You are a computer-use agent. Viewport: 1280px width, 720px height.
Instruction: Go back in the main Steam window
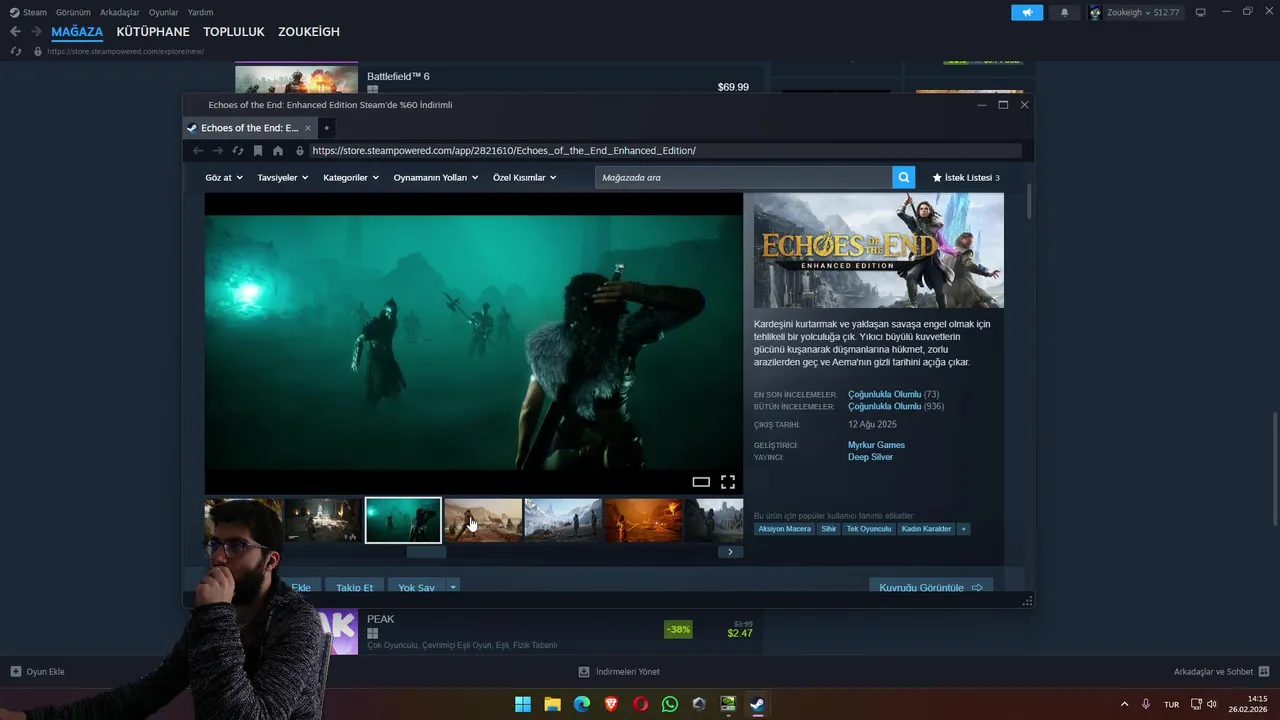(x=15, y=32)
